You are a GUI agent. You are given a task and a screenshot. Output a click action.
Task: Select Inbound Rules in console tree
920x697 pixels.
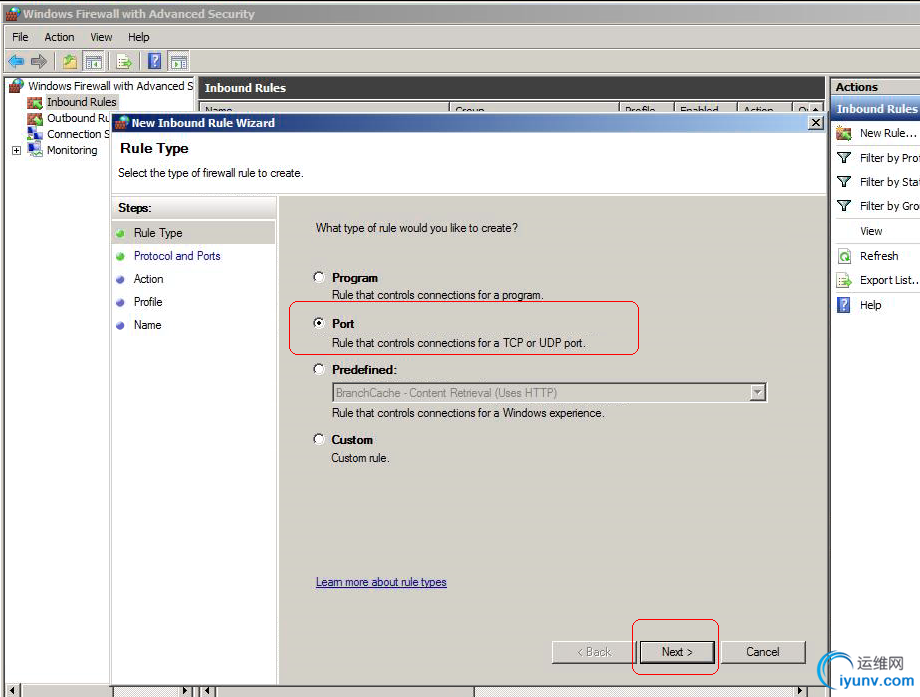pyautogui.click(x=82, y=102)
